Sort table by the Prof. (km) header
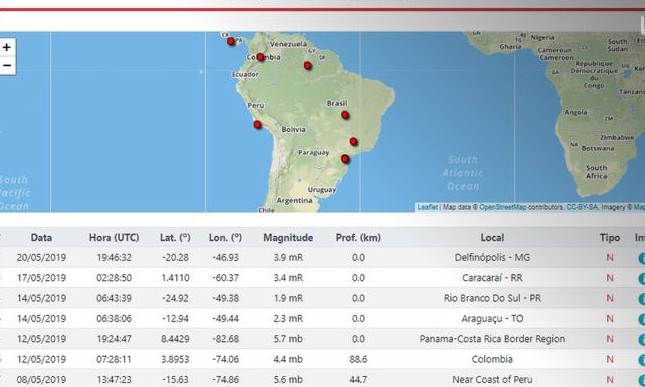The image size is (645, 387). tap(358, 238)
